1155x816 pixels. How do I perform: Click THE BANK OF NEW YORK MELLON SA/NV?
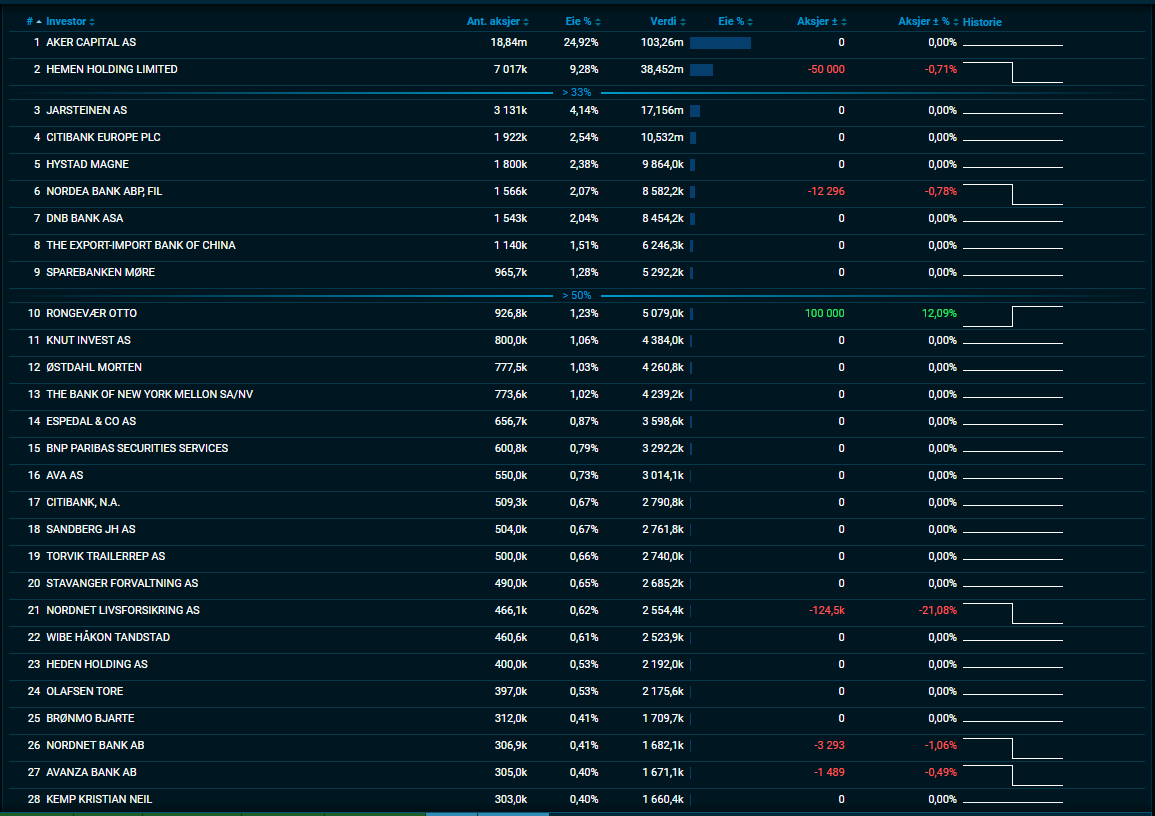point(150,395)
